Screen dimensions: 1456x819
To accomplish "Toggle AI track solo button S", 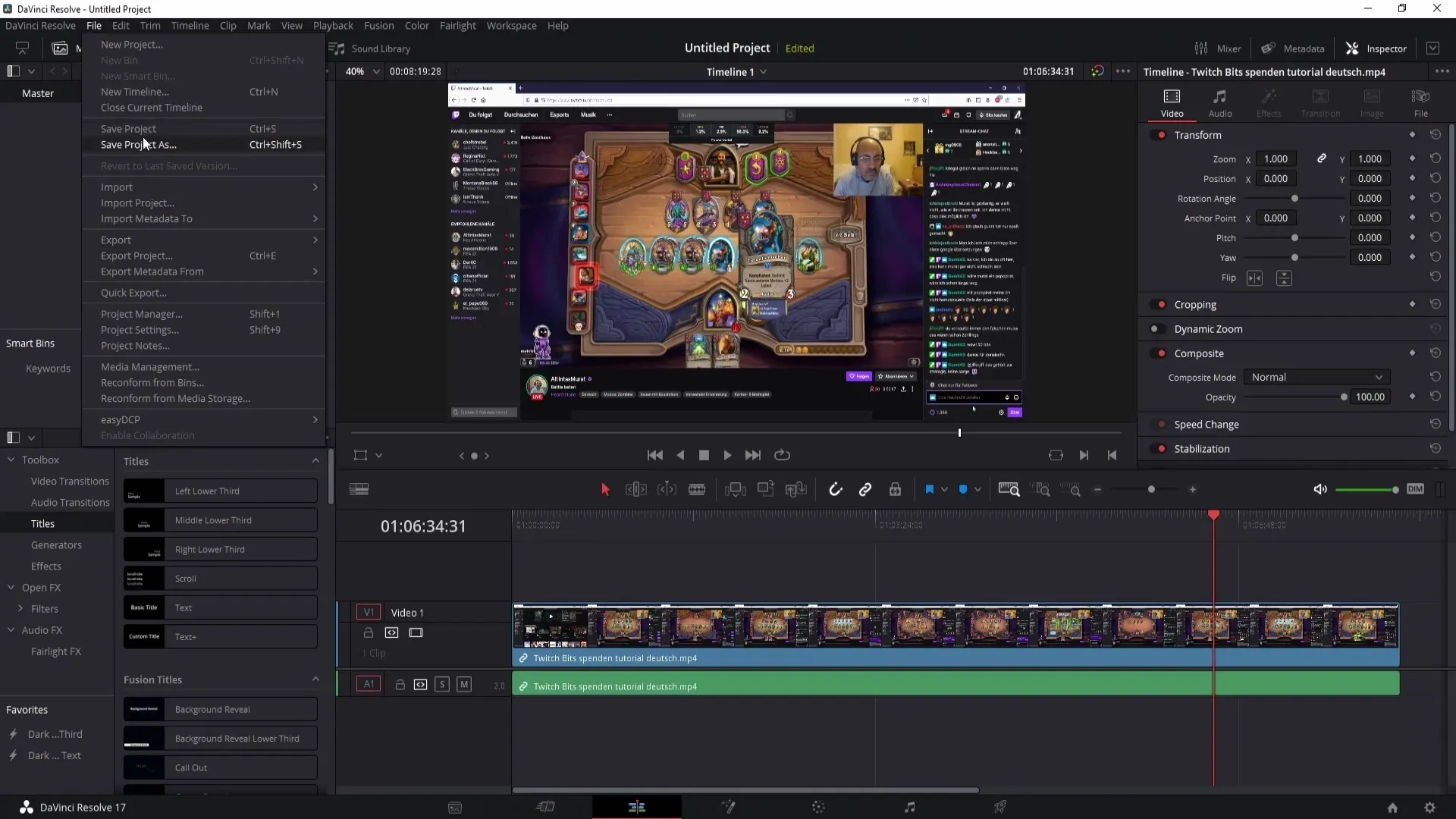I will [443, 685].
